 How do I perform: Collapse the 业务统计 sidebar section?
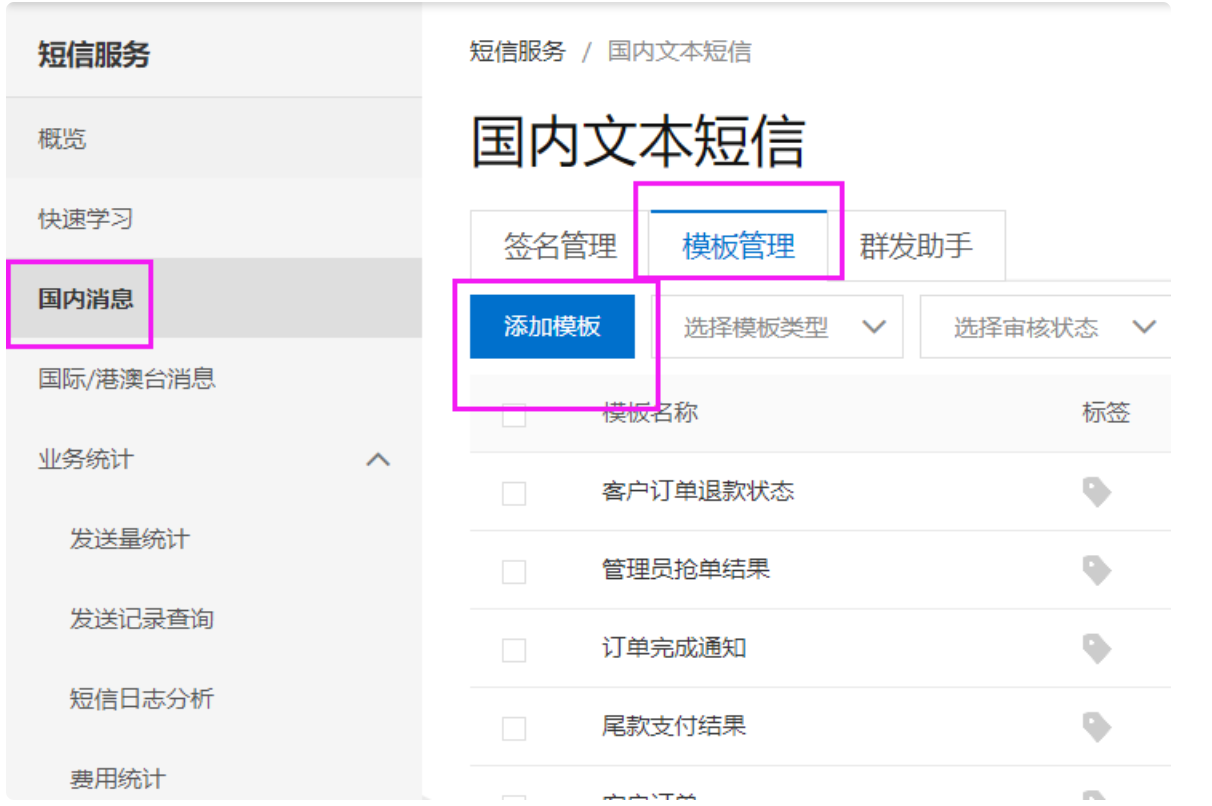coord(378,460)
